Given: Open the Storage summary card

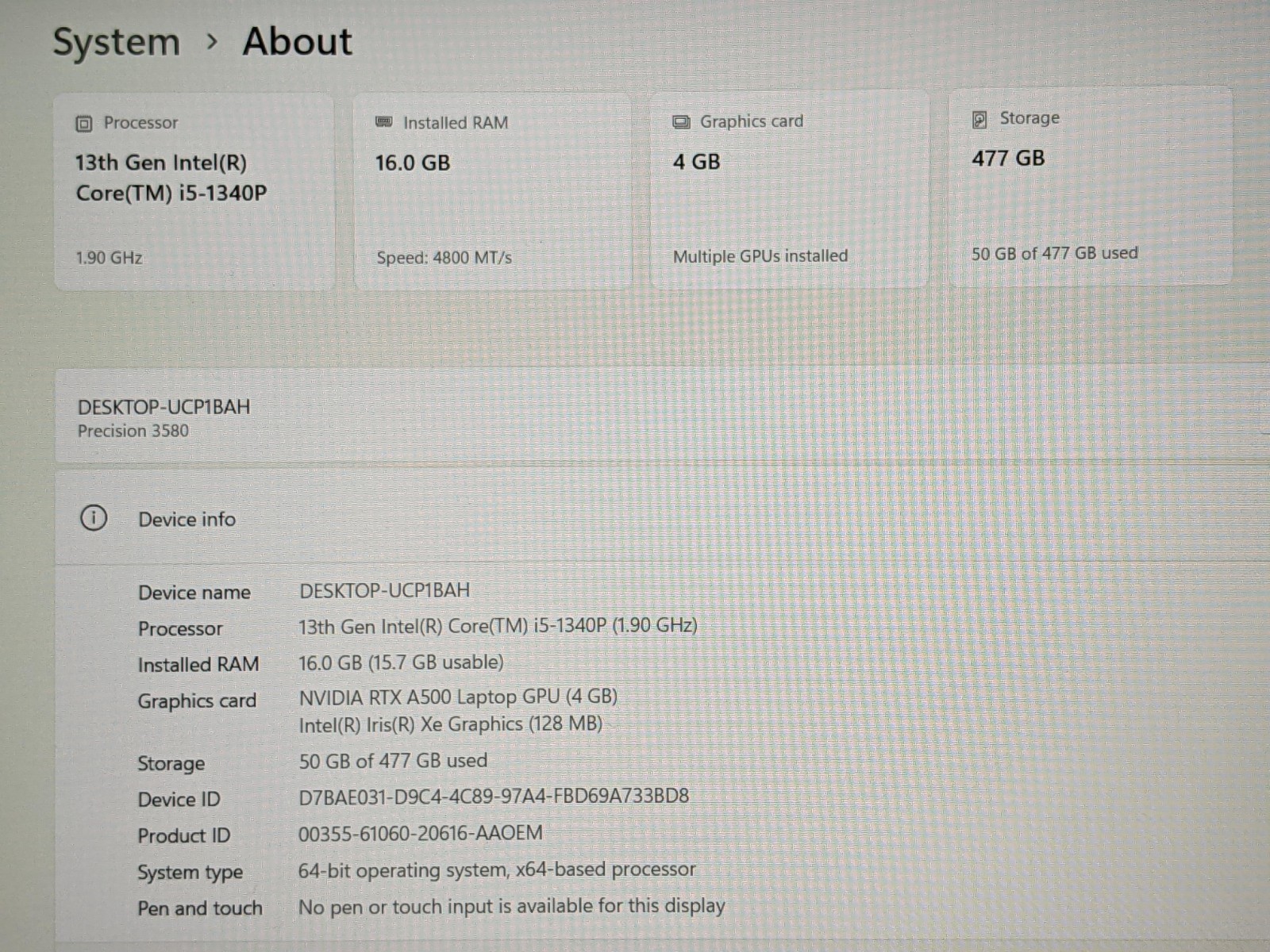Looking at the screenshot, I should coord(1091,186).
